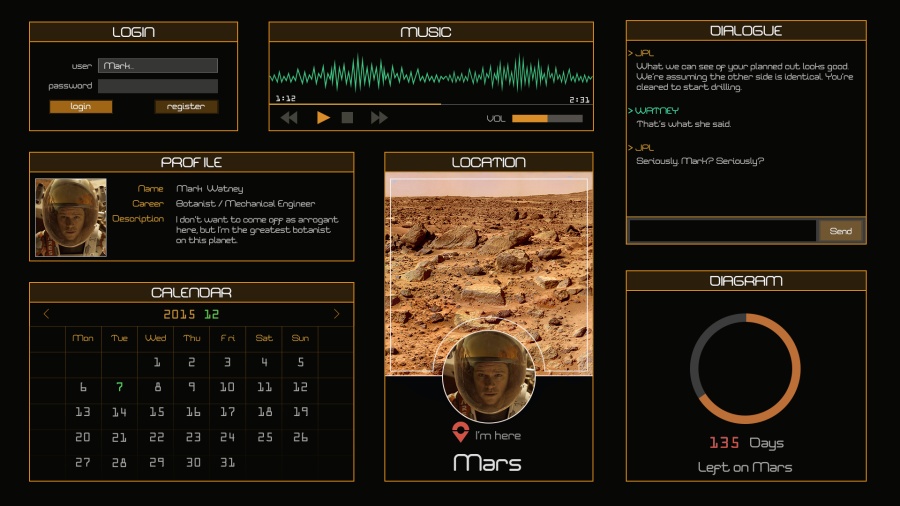The image size is (900, 506).
Task: Click the green month number 12
Action: click(x=212, y=314)
